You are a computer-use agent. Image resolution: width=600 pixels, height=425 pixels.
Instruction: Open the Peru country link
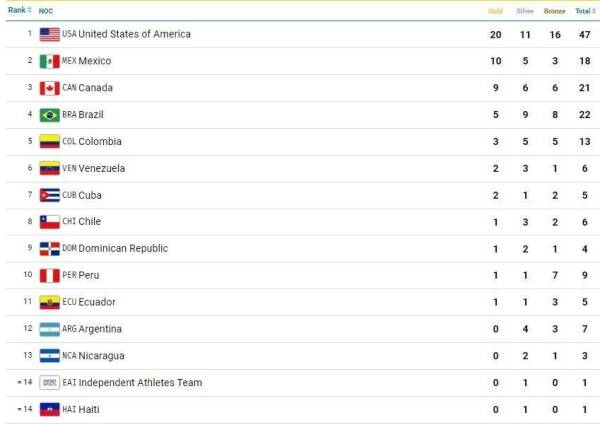click(88, 275)
